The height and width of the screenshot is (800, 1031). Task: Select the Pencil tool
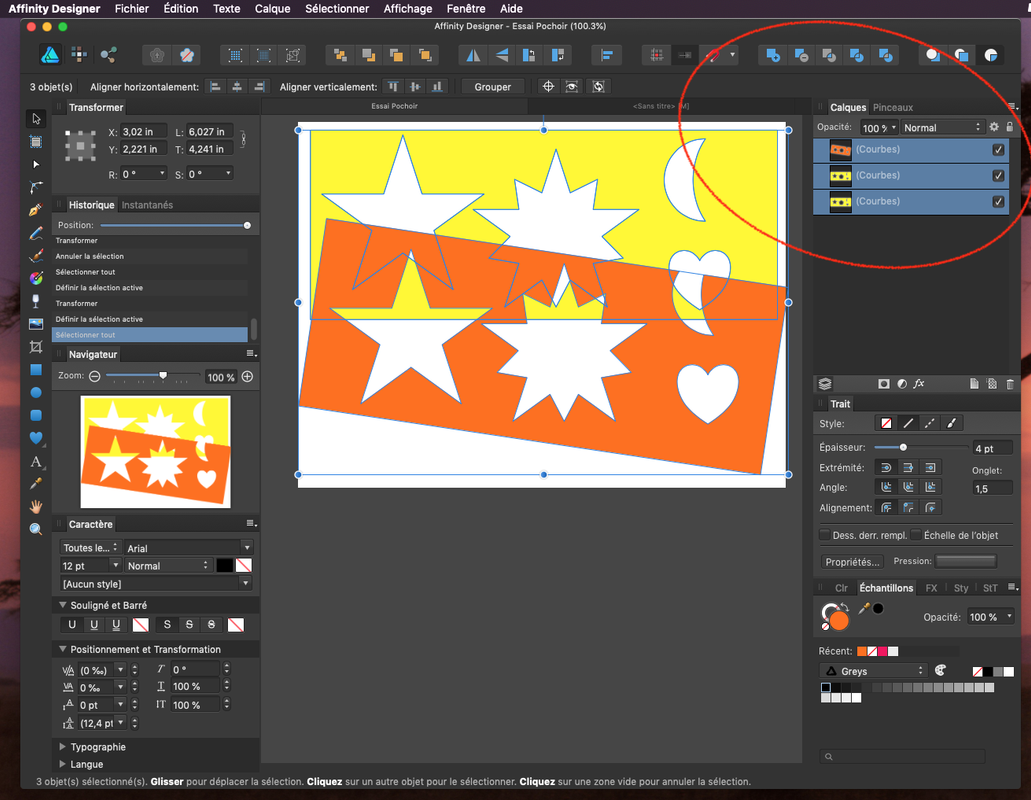click(x=36, y=233)
